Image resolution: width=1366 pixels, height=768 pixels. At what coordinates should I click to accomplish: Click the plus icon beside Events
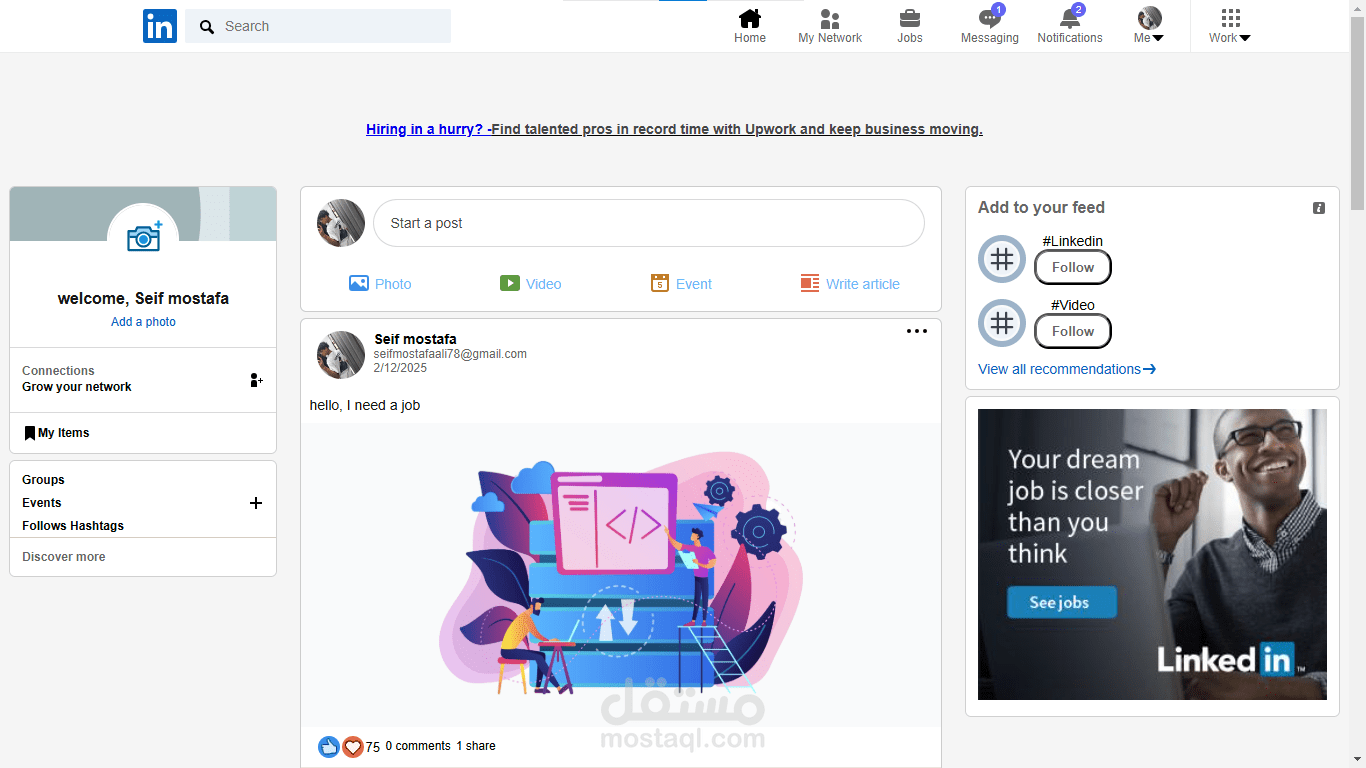point(256,503)
